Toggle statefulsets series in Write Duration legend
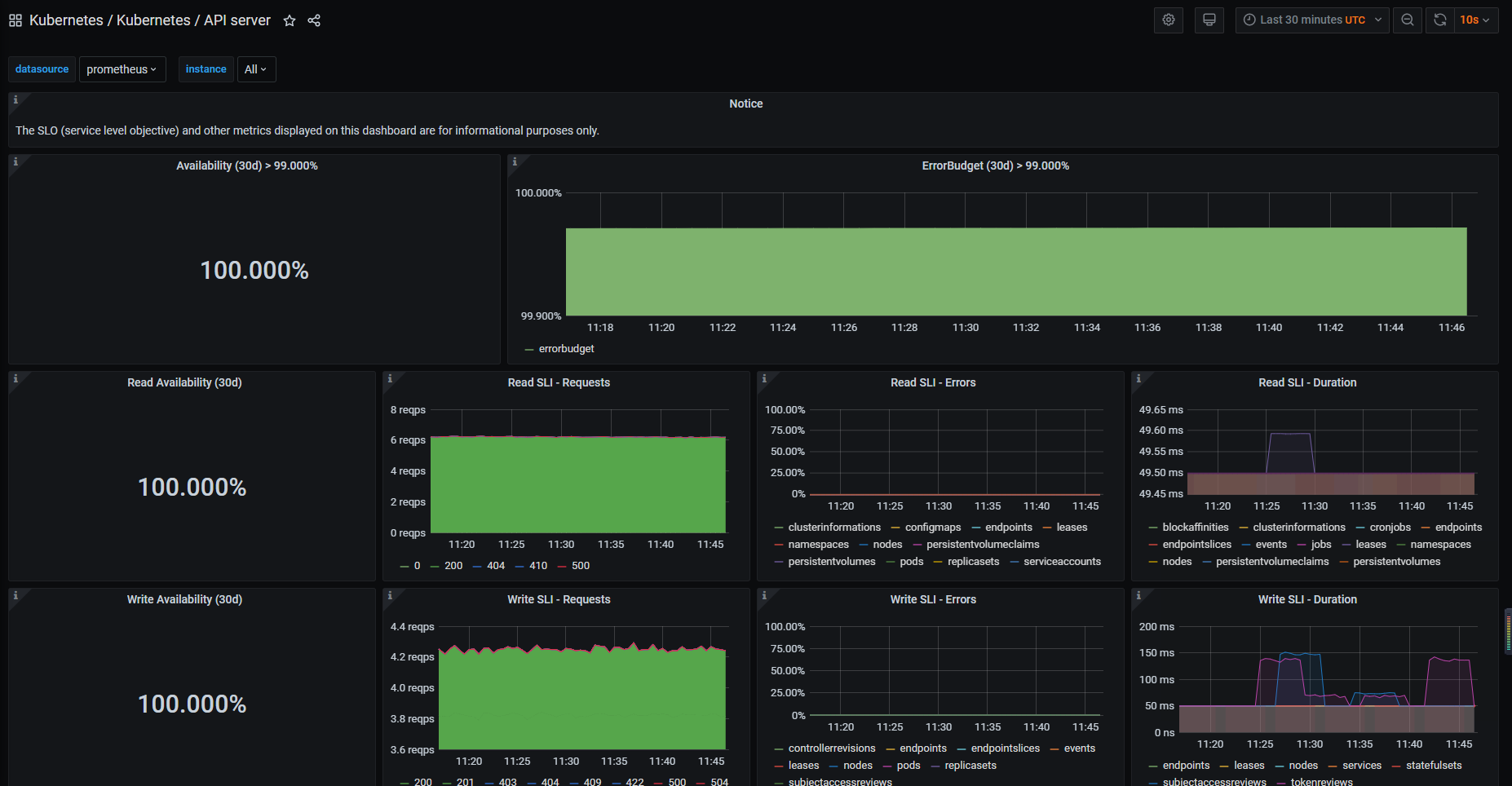 pos(1434,766)
